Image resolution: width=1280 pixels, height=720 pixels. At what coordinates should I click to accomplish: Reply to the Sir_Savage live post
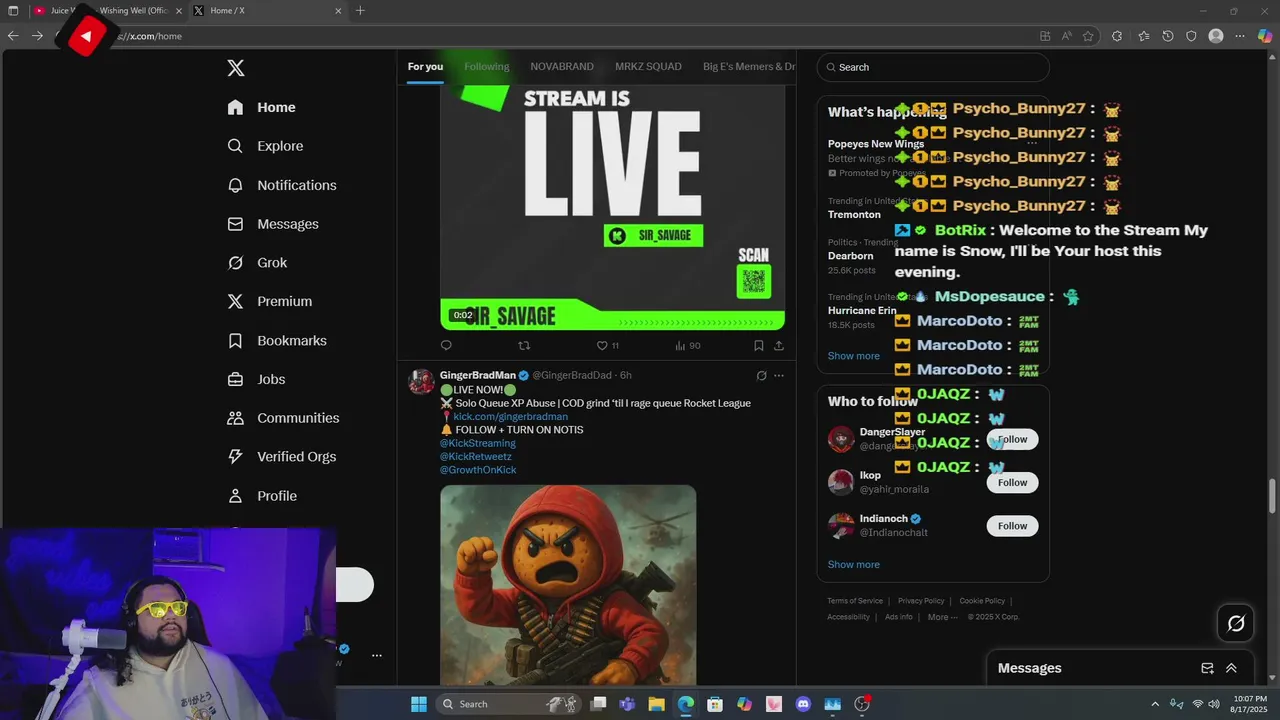click(x=446, y=346)
